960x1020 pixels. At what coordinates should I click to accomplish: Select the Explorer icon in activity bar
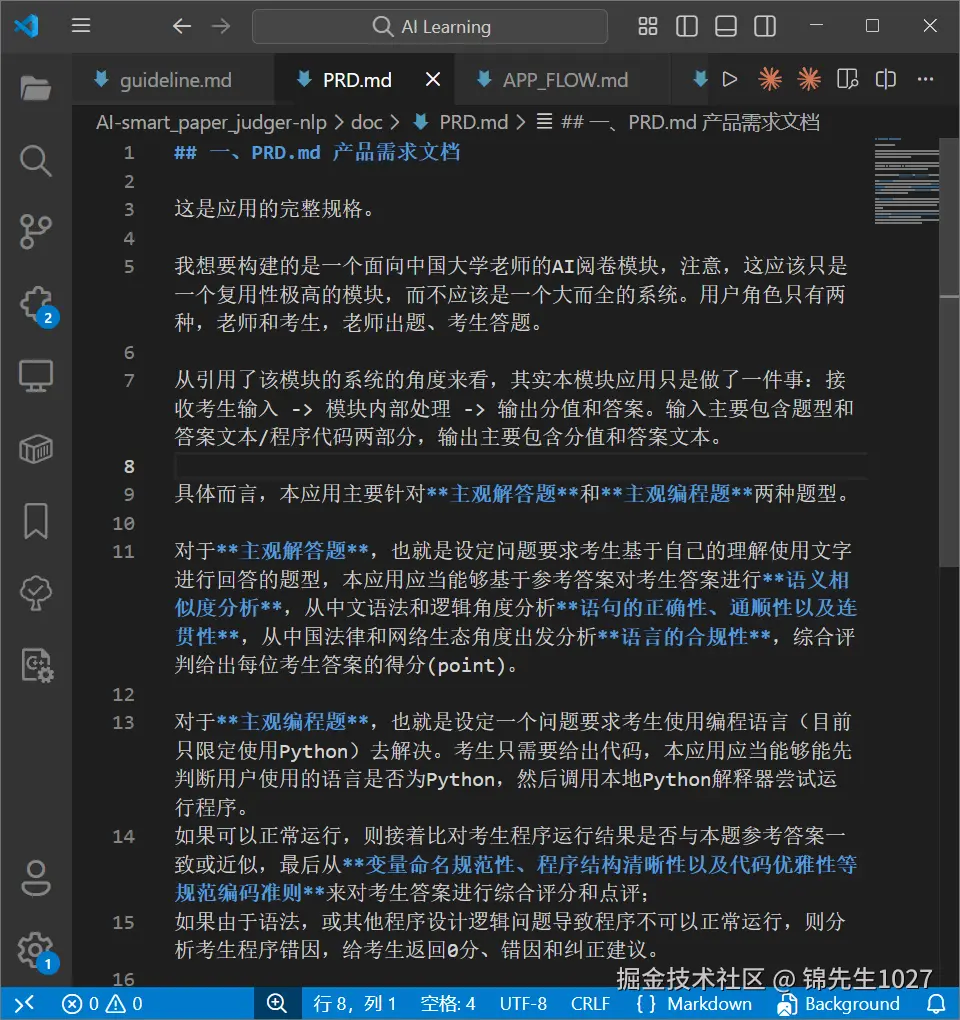click(35, 87)
